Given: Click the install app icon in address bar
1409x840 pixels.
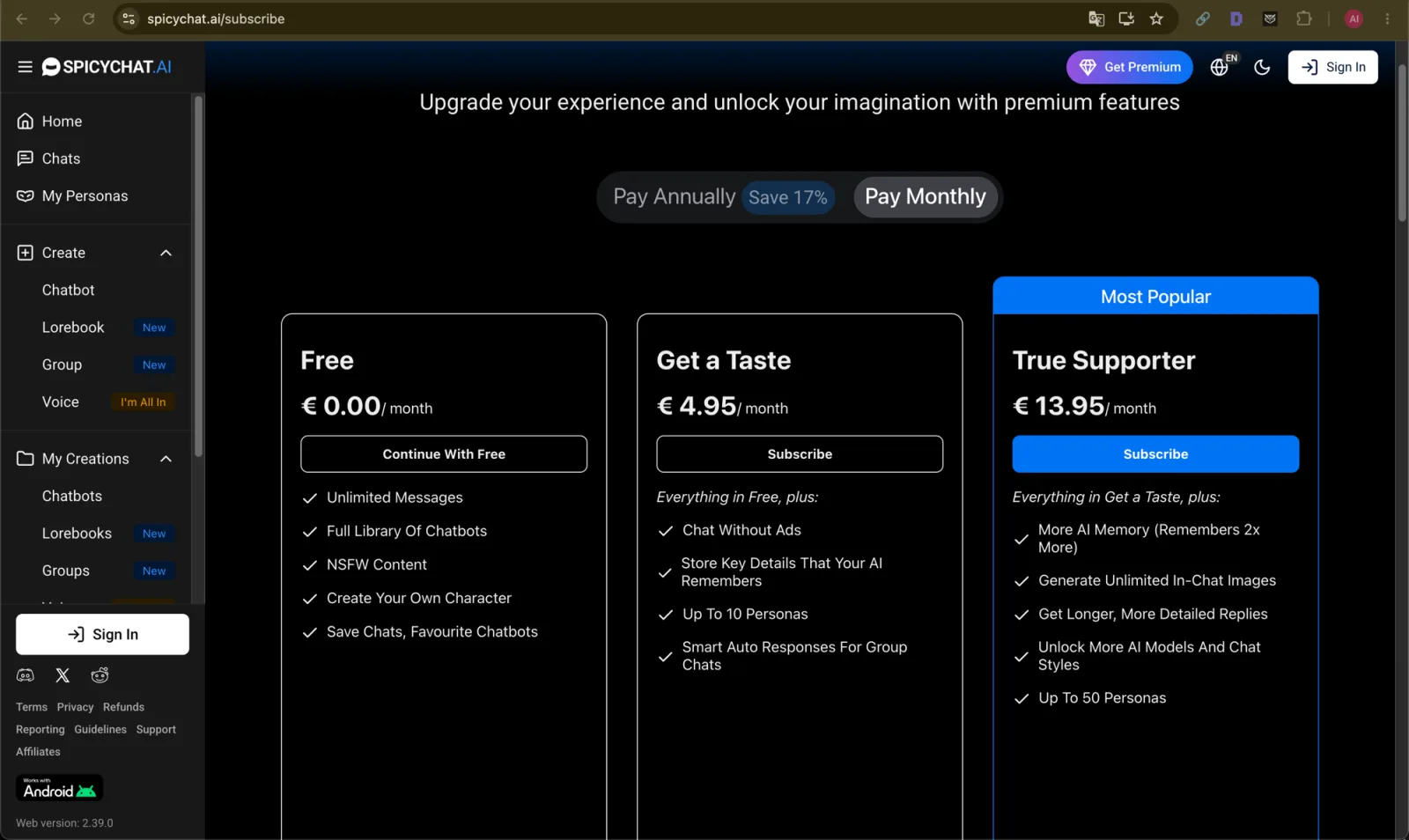Looking at the screenshot, I should pyautogui.click(x=1126, y=18).
